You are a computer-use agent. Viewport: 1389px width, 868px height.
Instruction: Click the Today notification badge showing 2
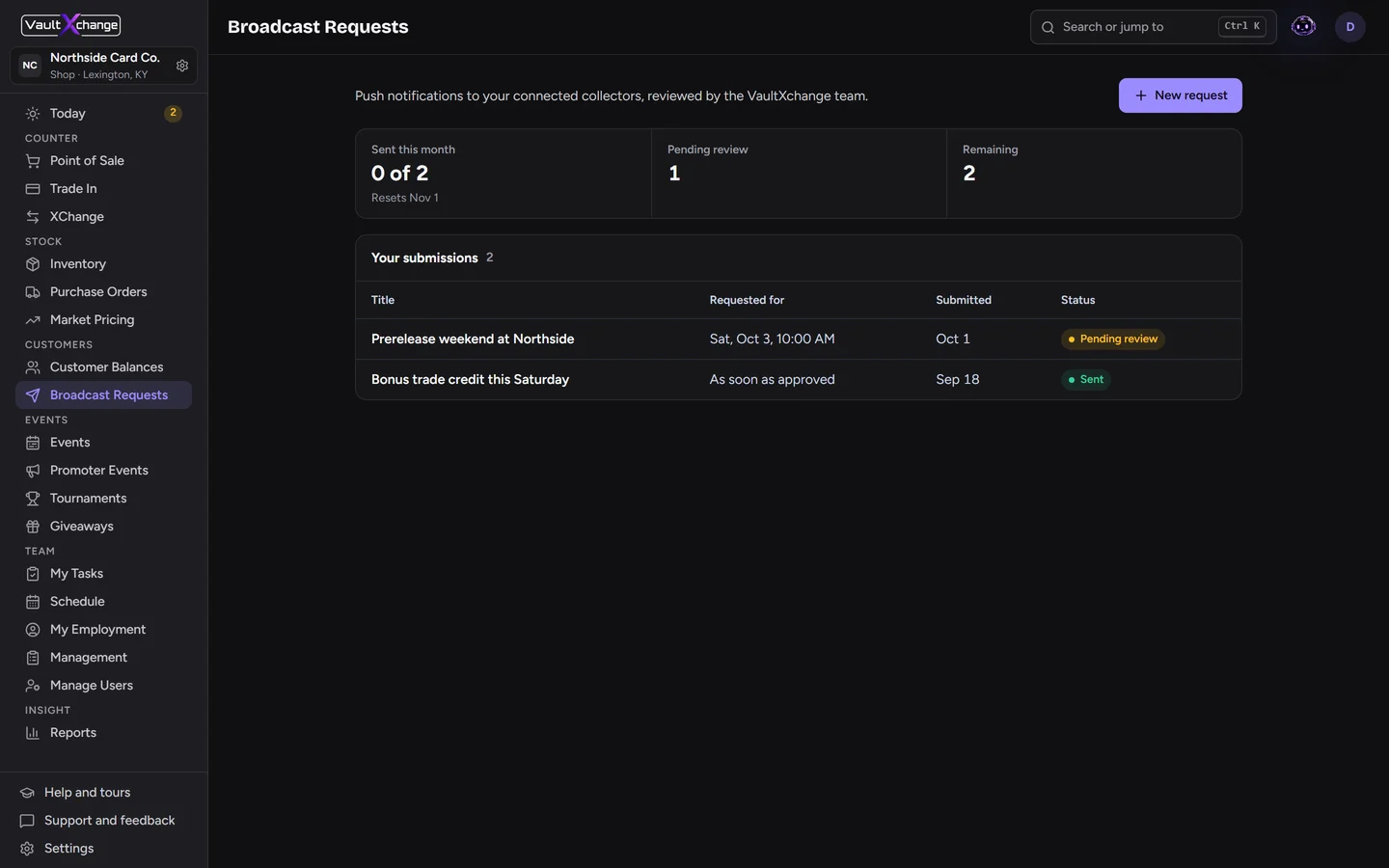pos(173,113)
